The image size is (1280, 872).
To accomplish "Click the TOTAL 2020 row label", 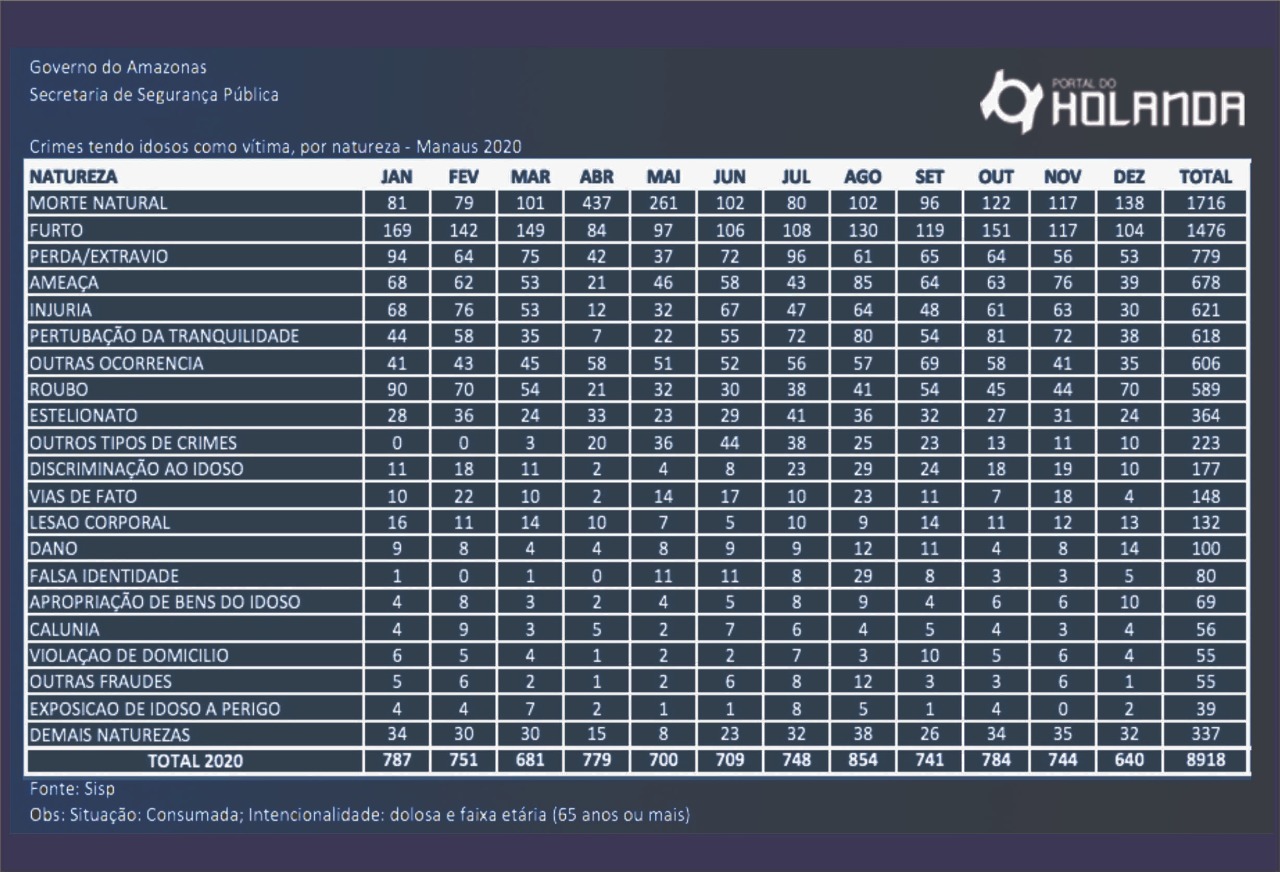I will point(195,761).
